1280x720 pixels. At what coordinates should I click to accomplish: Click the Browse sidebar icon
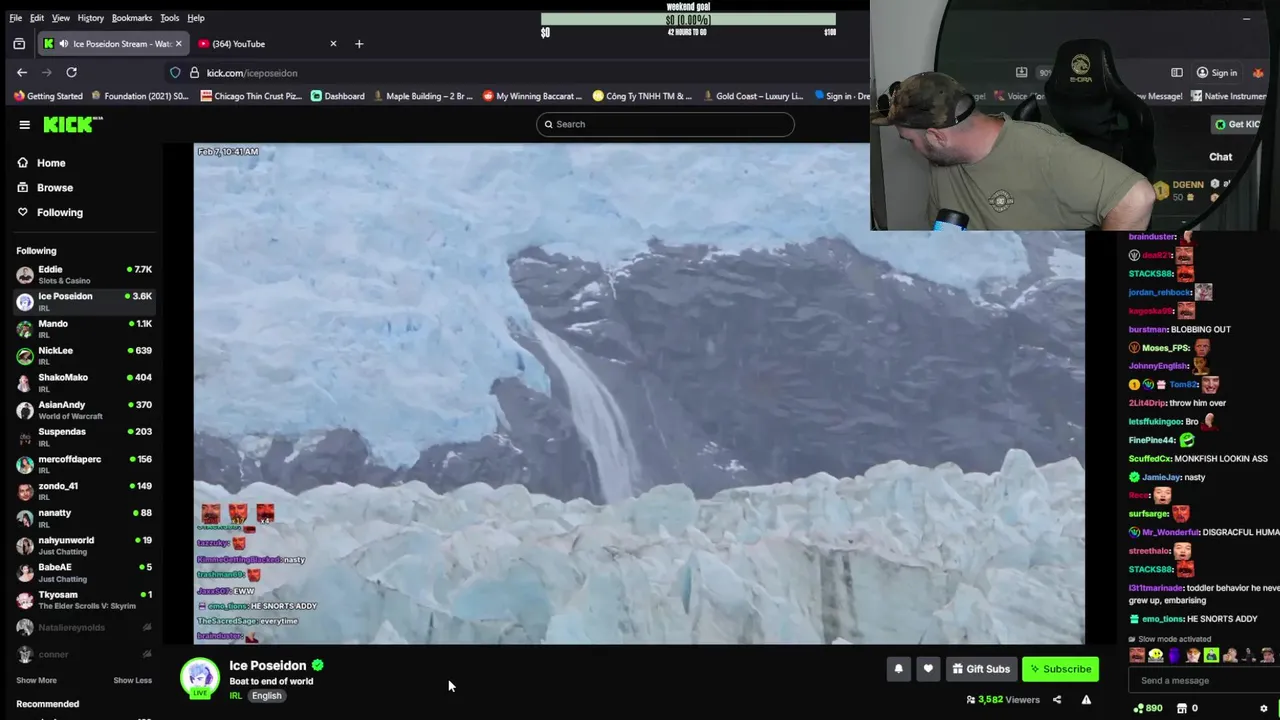click(x=22, y=187)
